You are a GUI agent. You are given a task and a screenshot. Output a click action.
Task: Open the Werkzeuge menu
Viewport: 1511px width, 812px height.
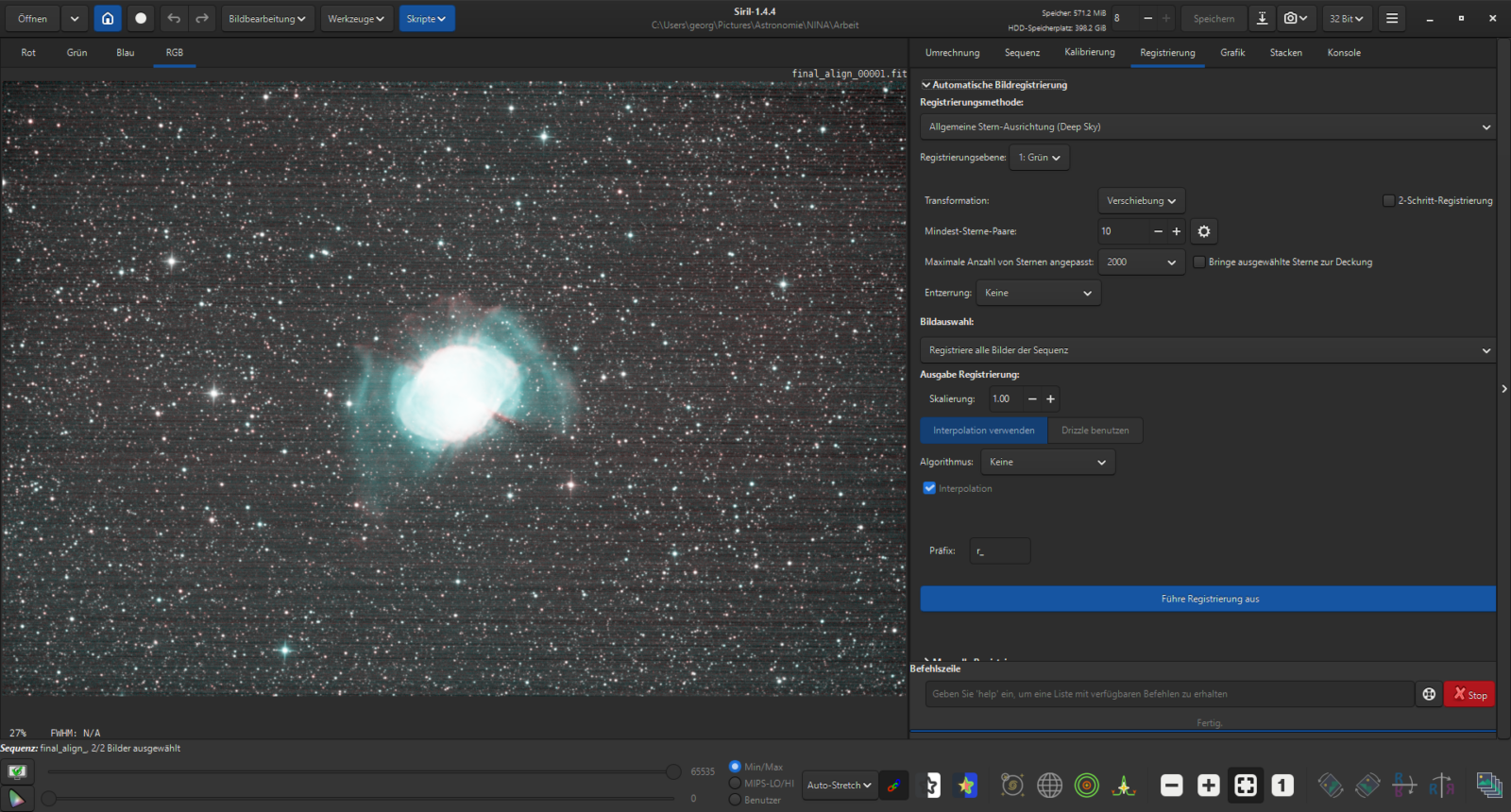click(356, 19)
